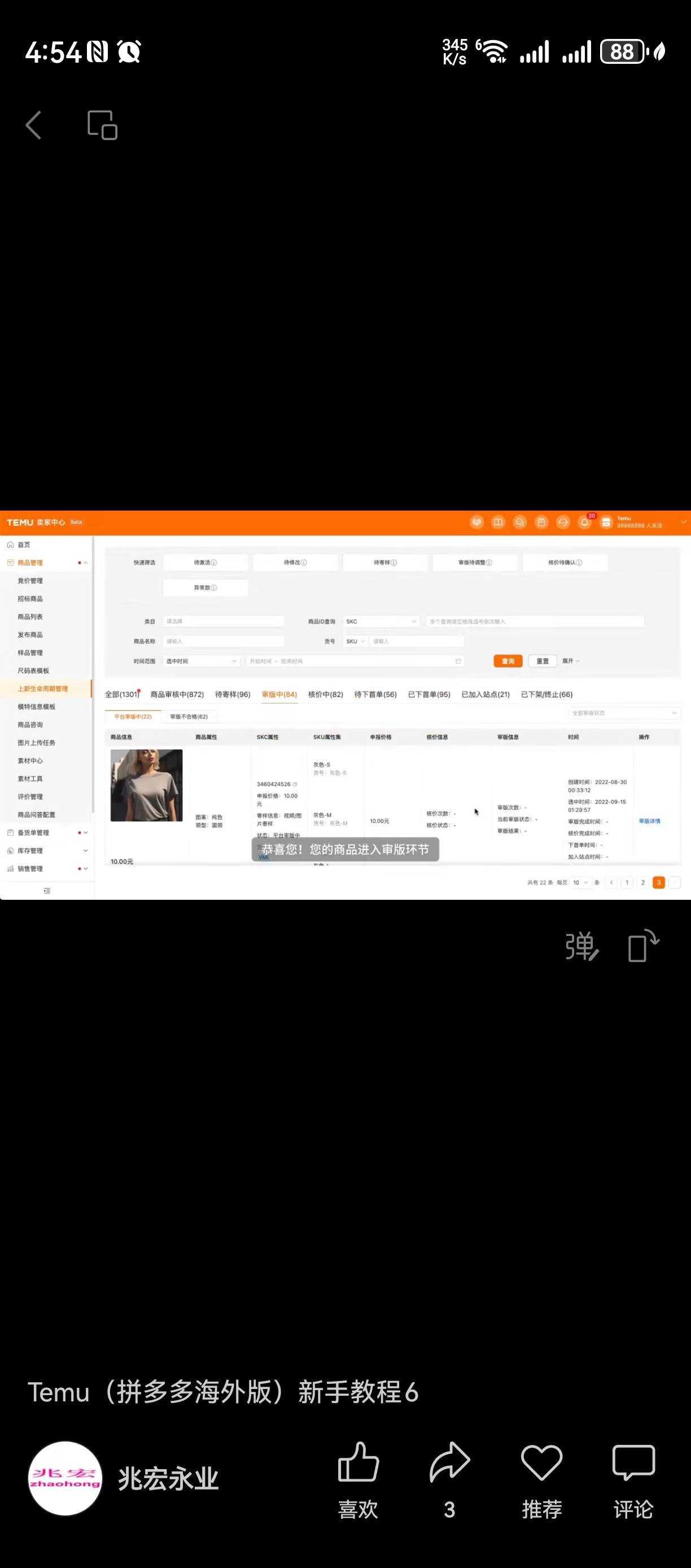Click the 商品名称 input field
Screen dimensions: 691x1568
223,641
